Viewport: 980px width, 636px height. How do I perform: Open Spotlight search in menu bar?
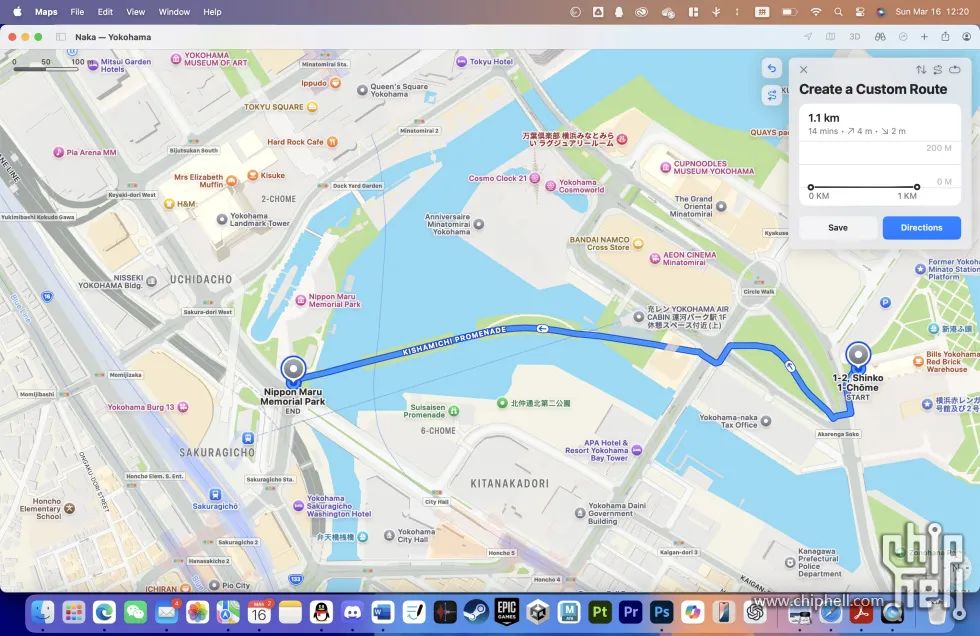click(838, 12)
